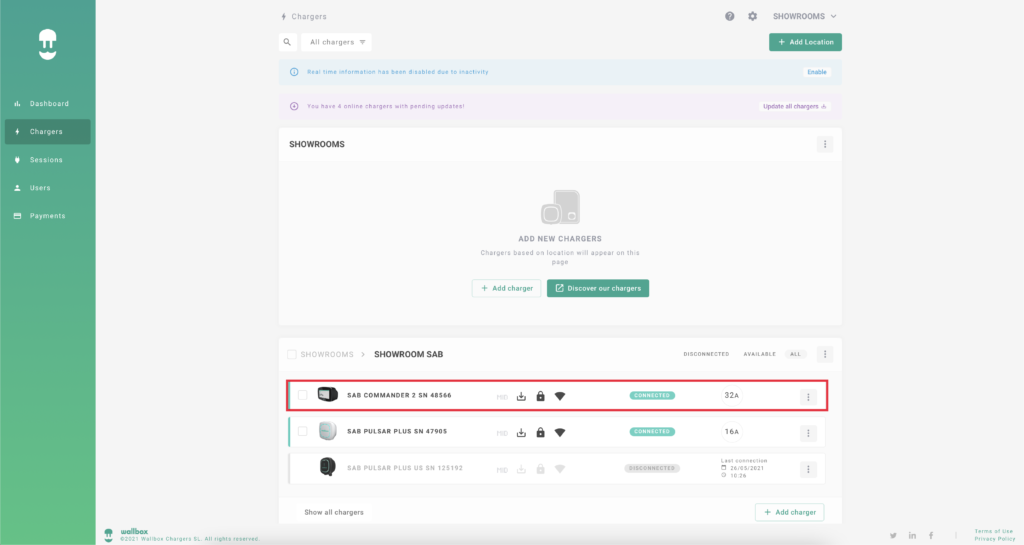This screenshot has height=545, width=1024.
Task: Click the download icon for SAB Commander 2
Action: coord(521,396)
